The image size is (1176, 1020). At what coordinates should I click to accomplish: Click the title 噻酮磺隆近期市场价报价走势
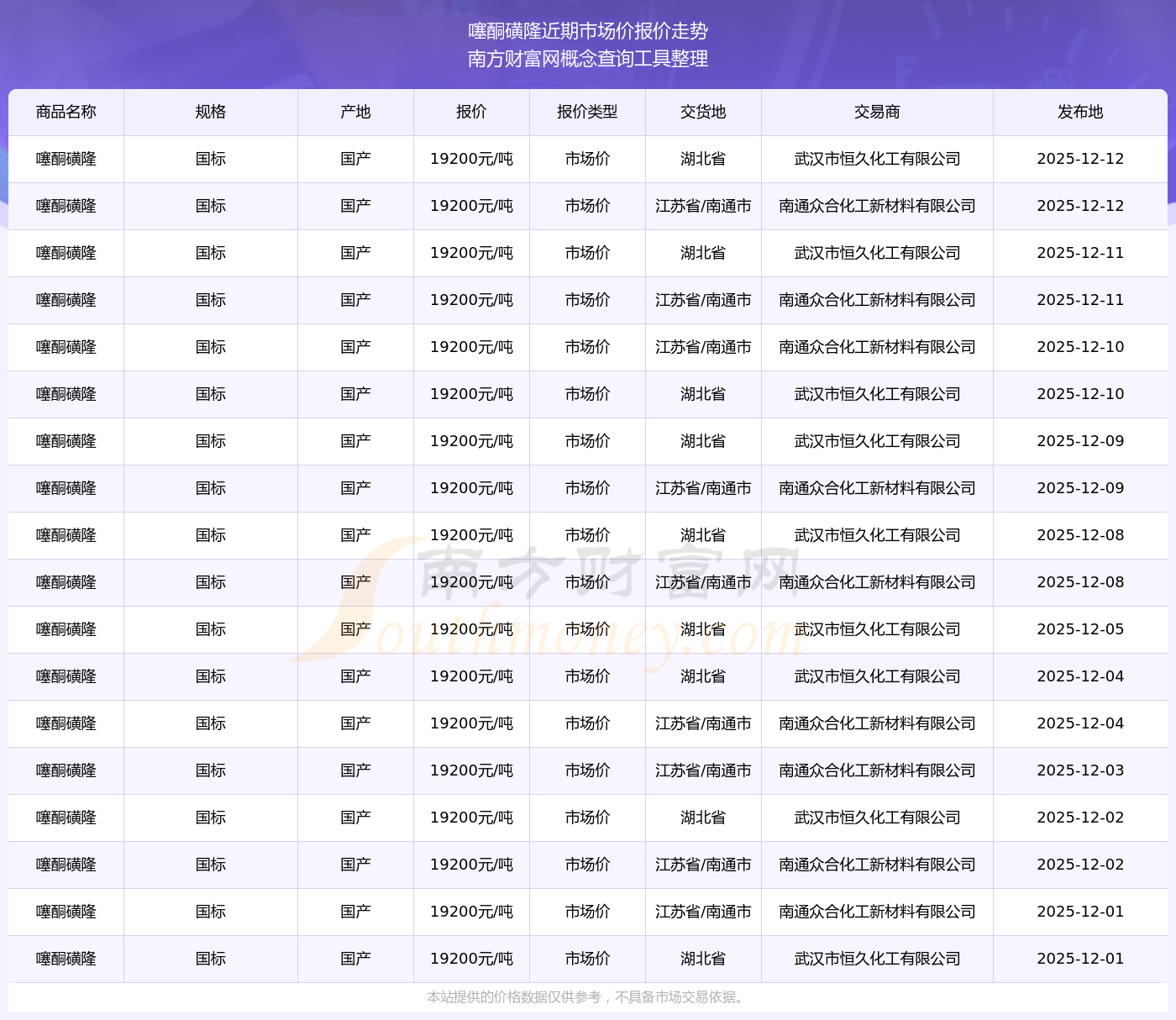click(588, 31)
